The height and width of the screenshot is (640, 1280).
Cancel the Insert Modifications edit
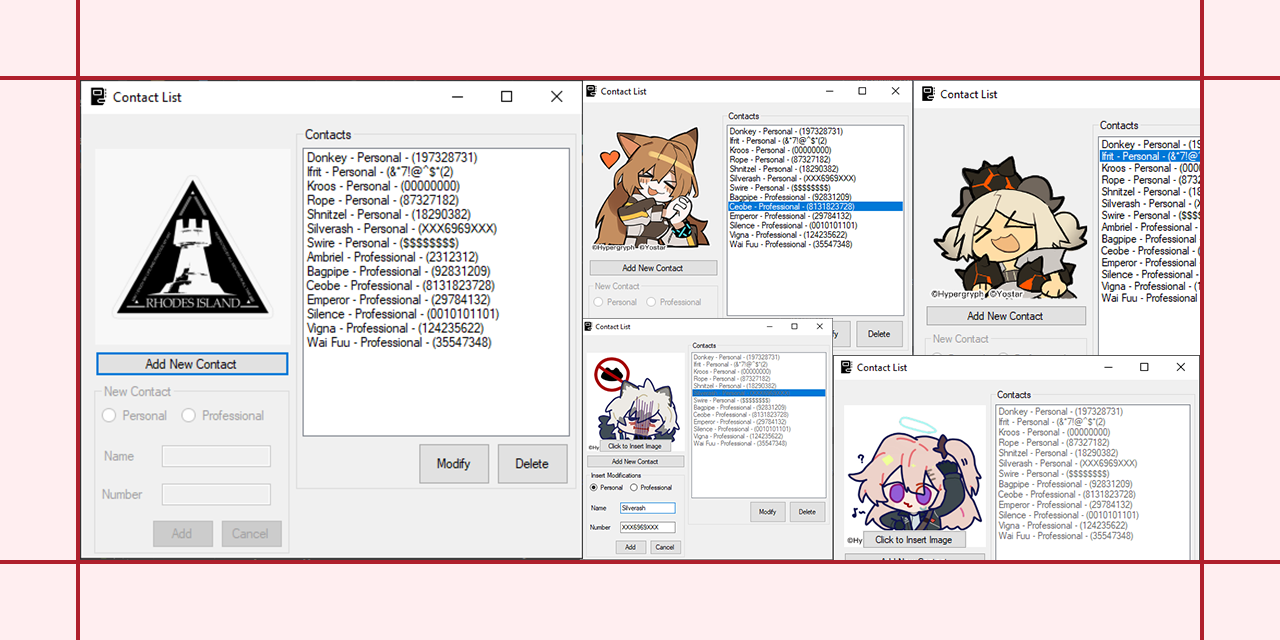pos(664,547)
